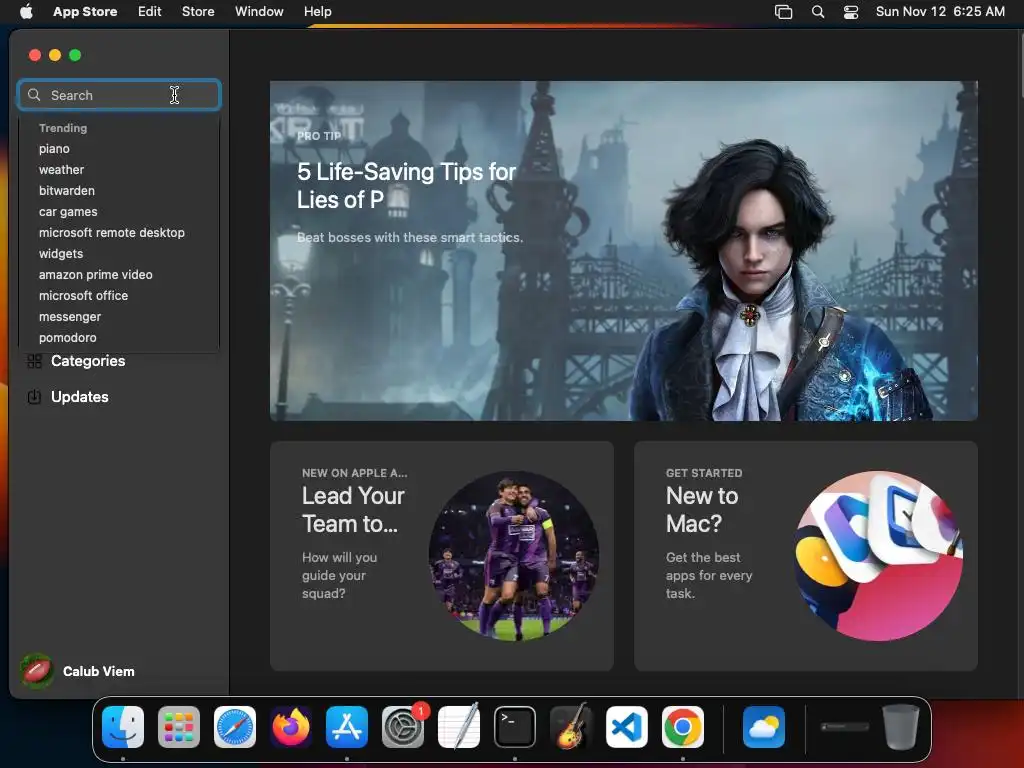The image size is (1024, 768).
Task: Click the magnifying glass in the Search field
Action: 34,95
